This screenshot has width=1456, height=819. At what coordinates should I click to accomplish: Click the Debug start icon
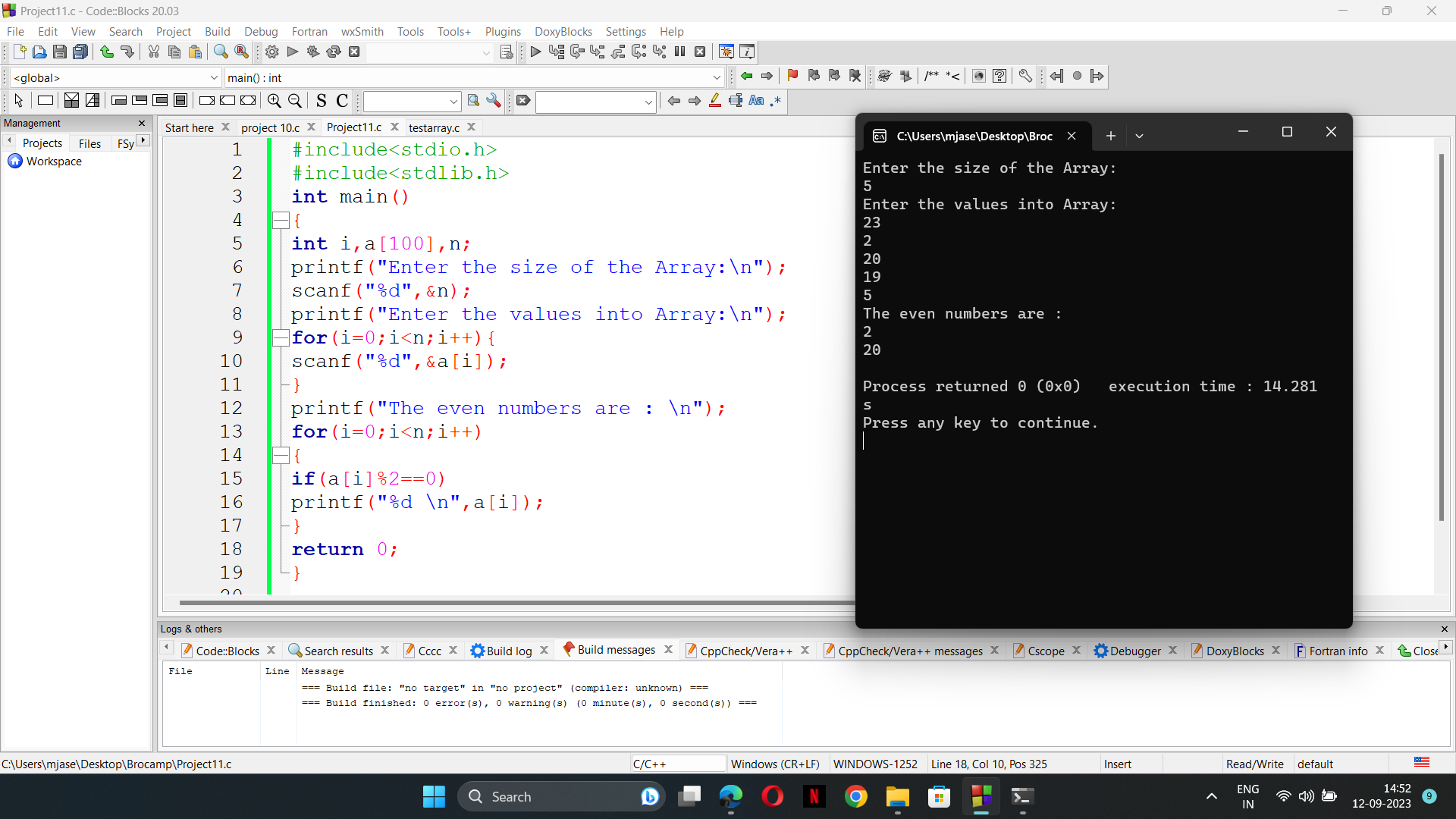click(x=535, y=51)
